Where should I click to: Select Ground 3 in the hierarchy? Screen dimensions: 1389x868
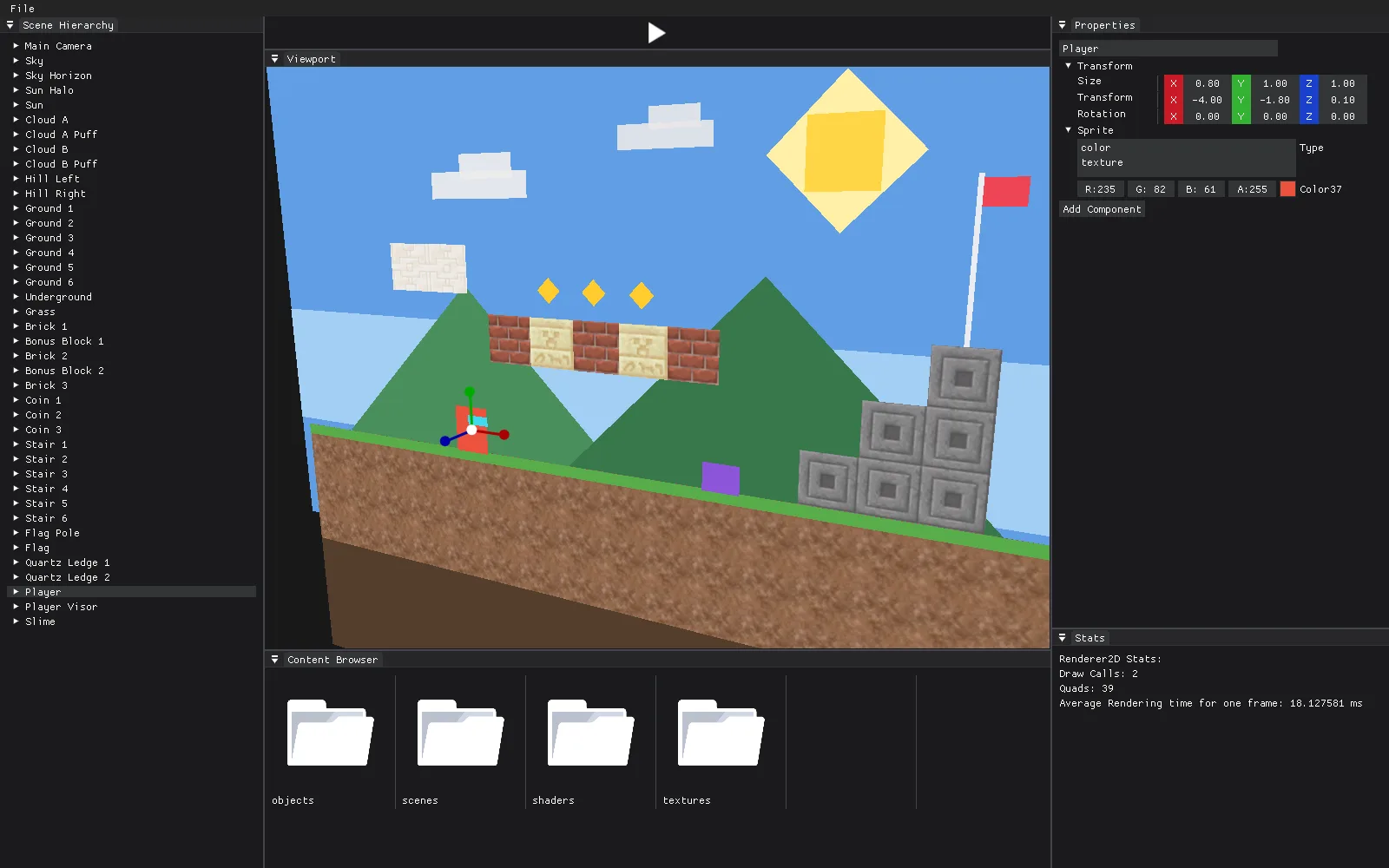[132, 238]
